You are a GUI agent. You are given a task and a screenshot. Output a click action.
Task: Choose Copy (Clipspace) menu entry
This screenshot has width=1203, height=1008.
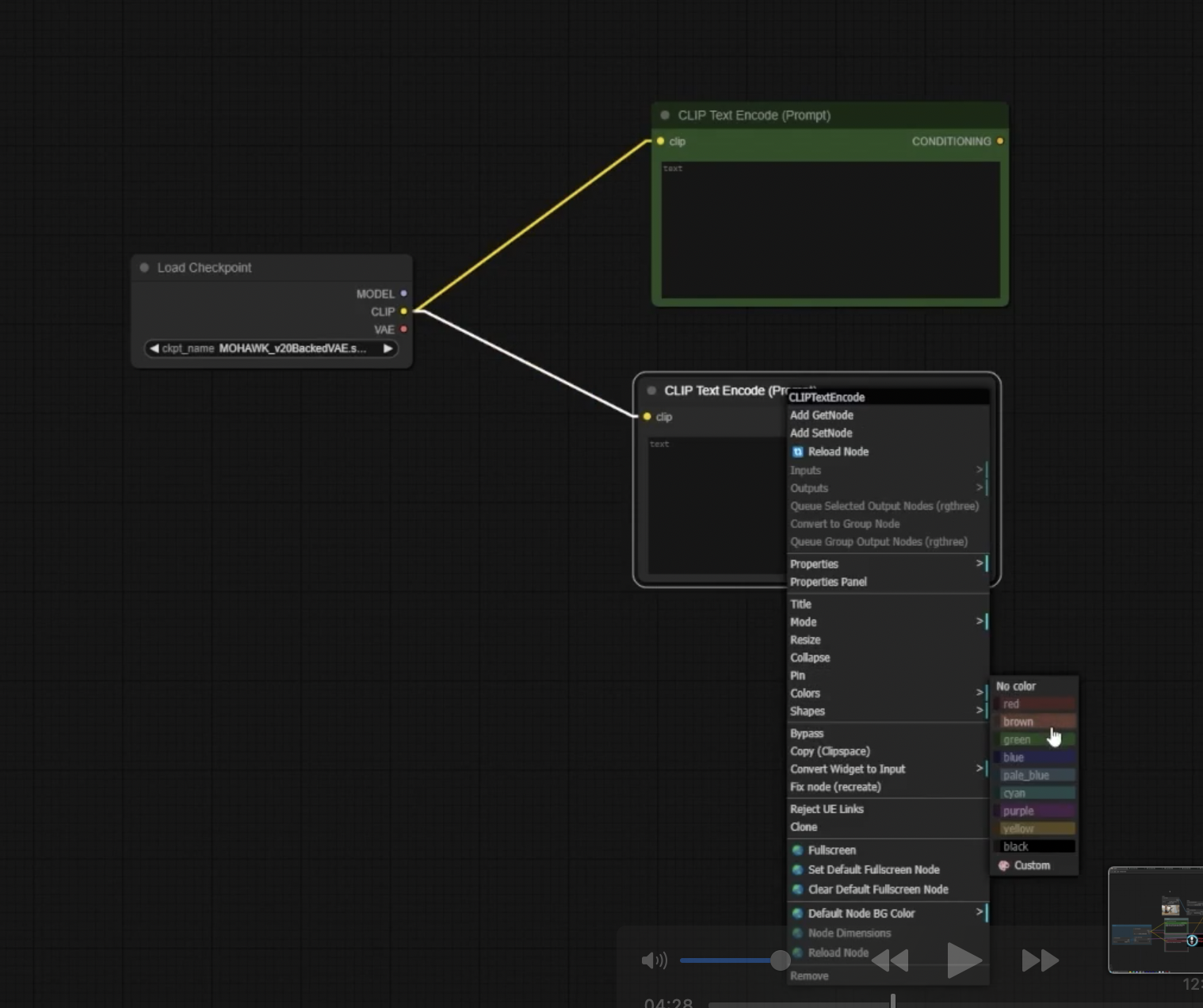pos(888,751)
